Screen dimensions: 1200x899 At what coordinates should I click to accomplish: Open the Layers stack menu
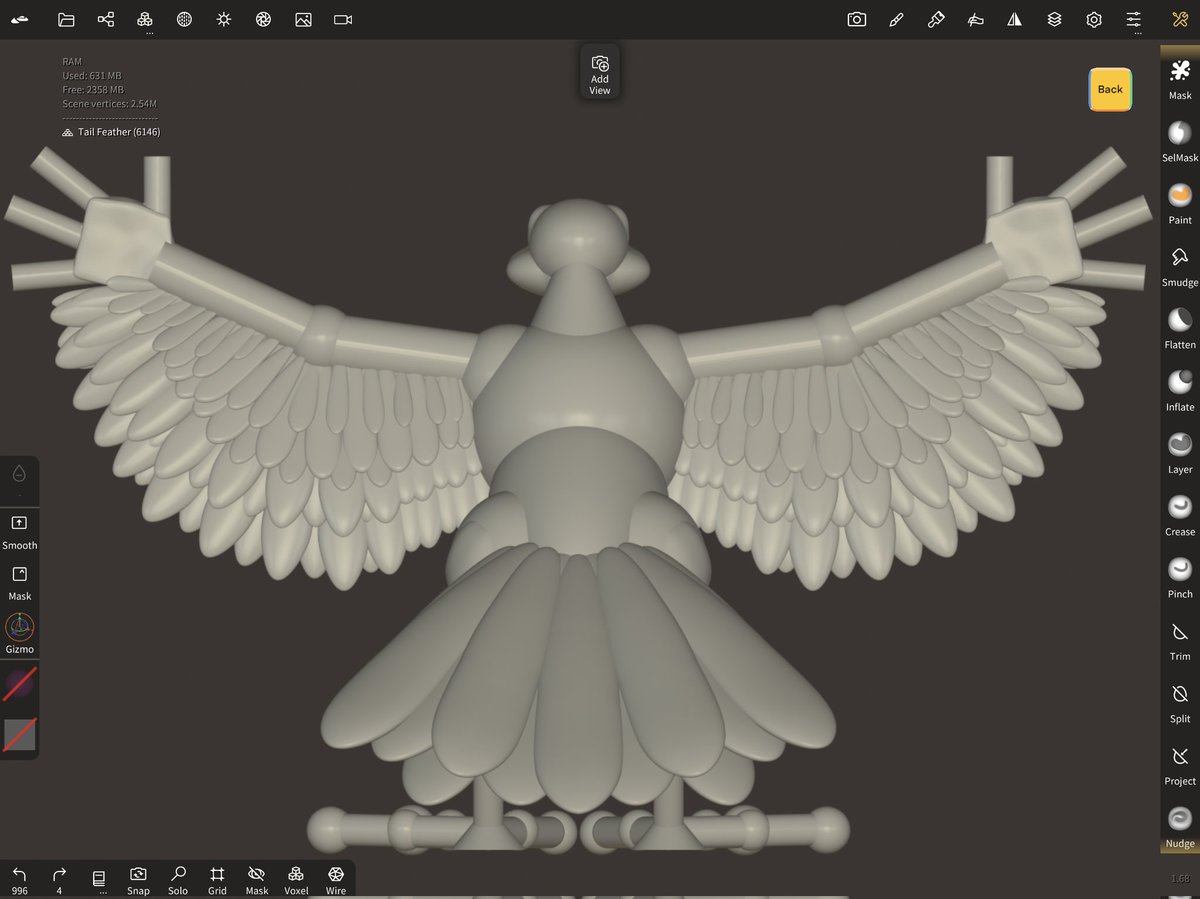(1055, 19)
